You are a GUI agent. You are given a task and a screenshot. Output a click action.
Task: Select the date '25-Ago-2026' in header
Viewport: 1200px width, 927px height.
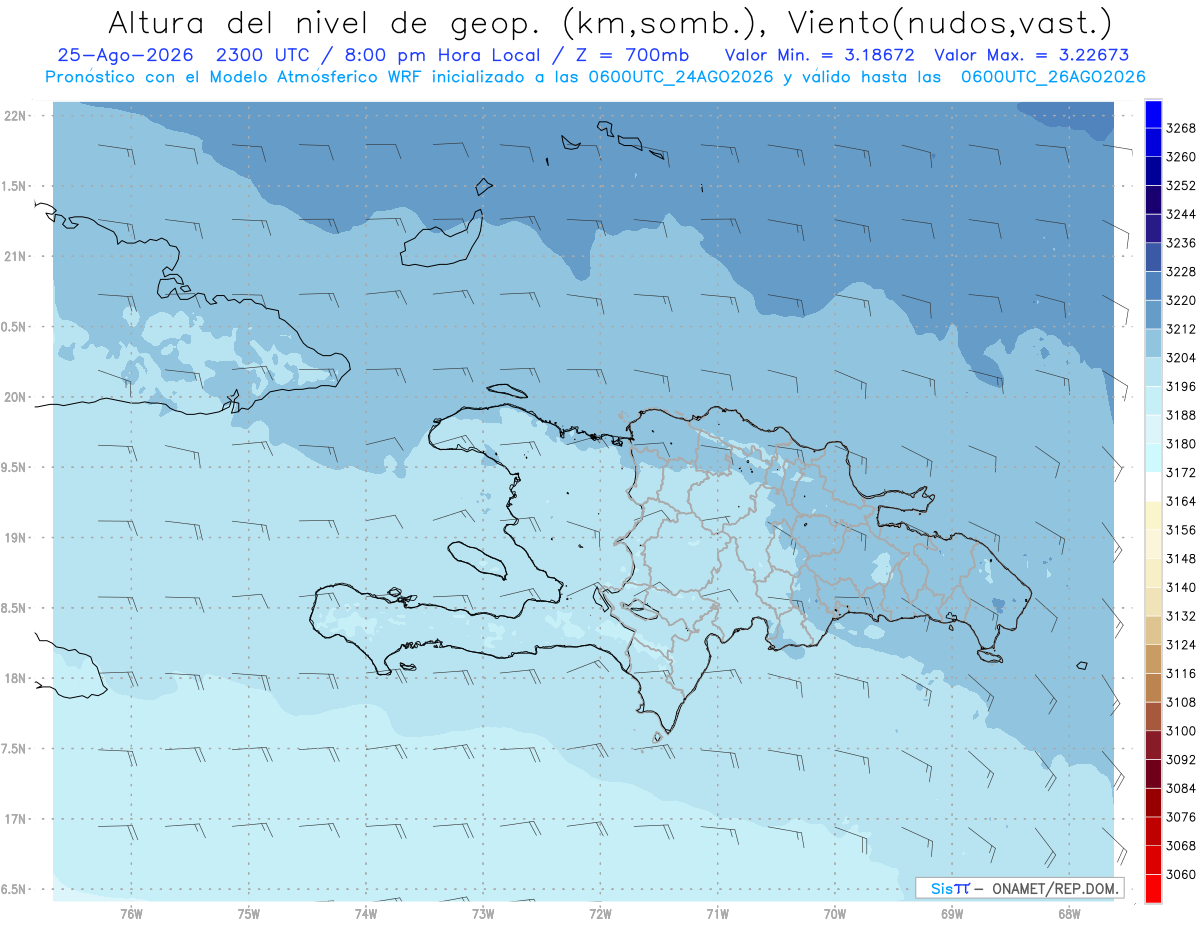click(x=123, y=56)
